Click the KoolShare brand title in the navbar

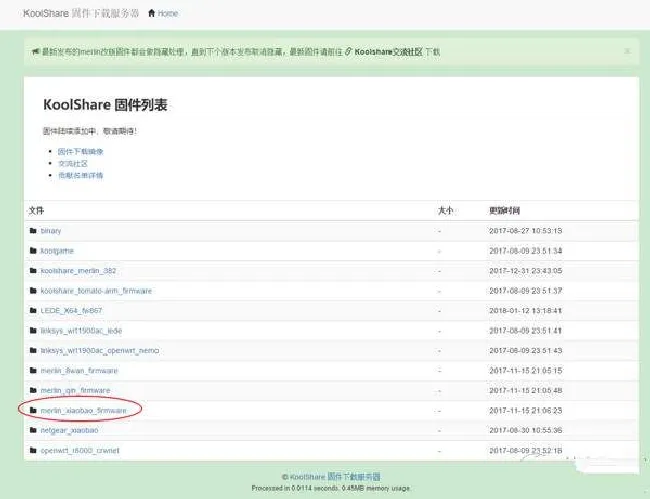click(81, 13)
